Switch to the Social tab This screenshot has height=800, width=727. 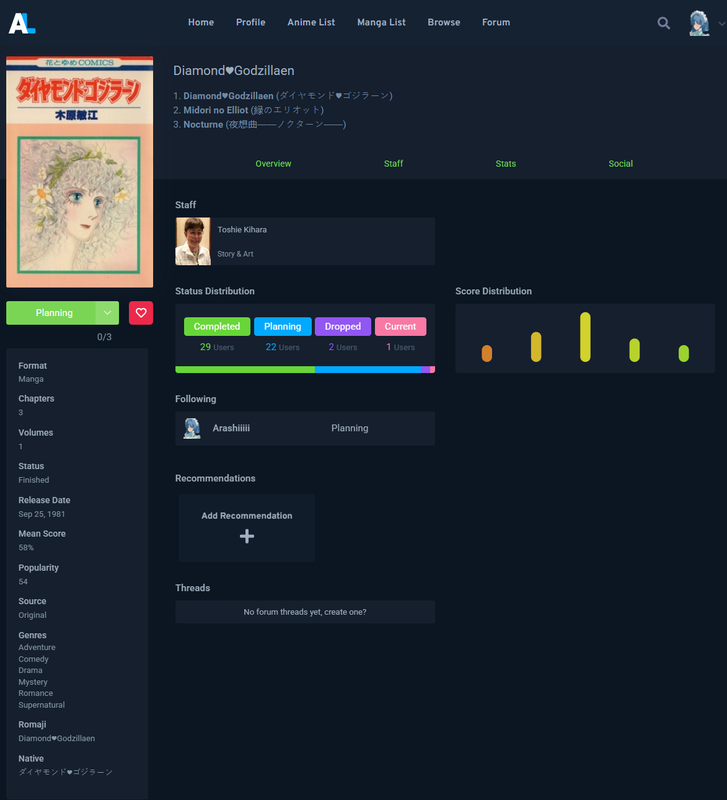[620, 164]
